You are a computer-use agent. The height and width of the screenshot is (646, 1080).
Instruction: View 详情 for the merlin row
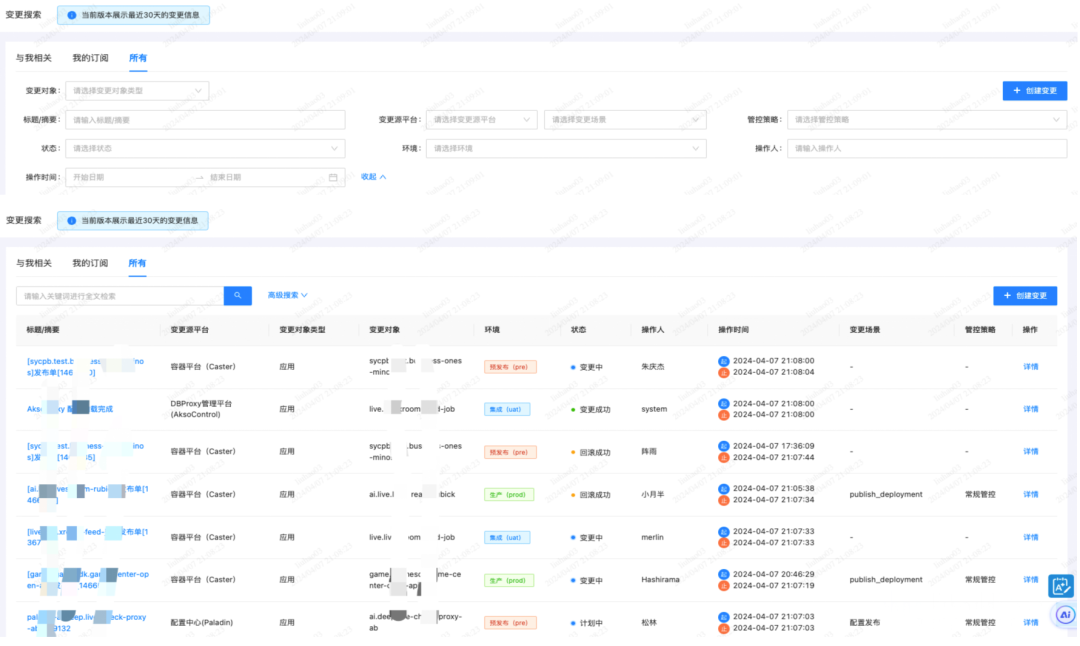tap(1030, 537)
